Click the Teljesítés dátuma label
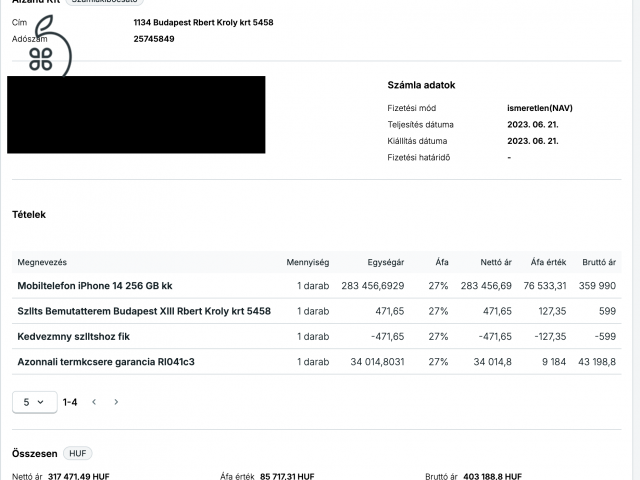Screen dimensions: 640x480 [420, 124]
